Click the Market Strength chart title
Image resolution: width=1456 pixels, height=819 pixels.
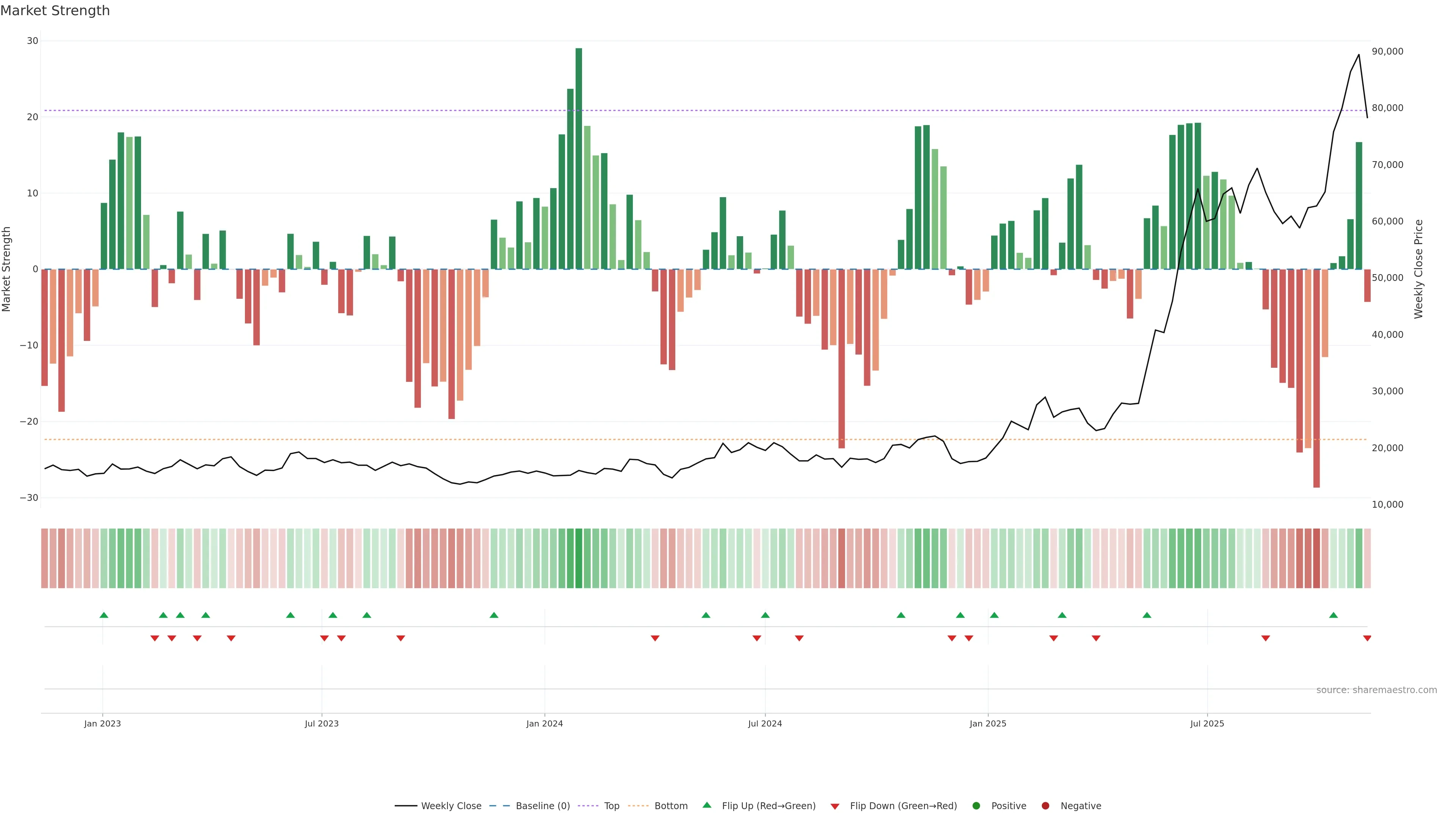[x=55, y=11]
